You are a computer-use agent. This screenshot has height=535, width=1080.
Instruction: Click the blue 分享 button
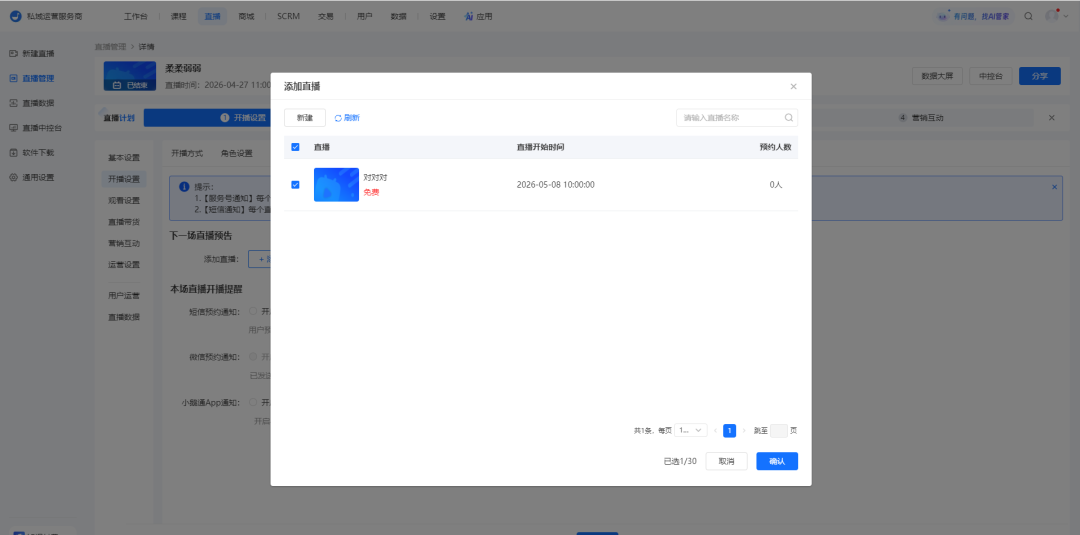pyautogui.click(x=1039, y=76)
